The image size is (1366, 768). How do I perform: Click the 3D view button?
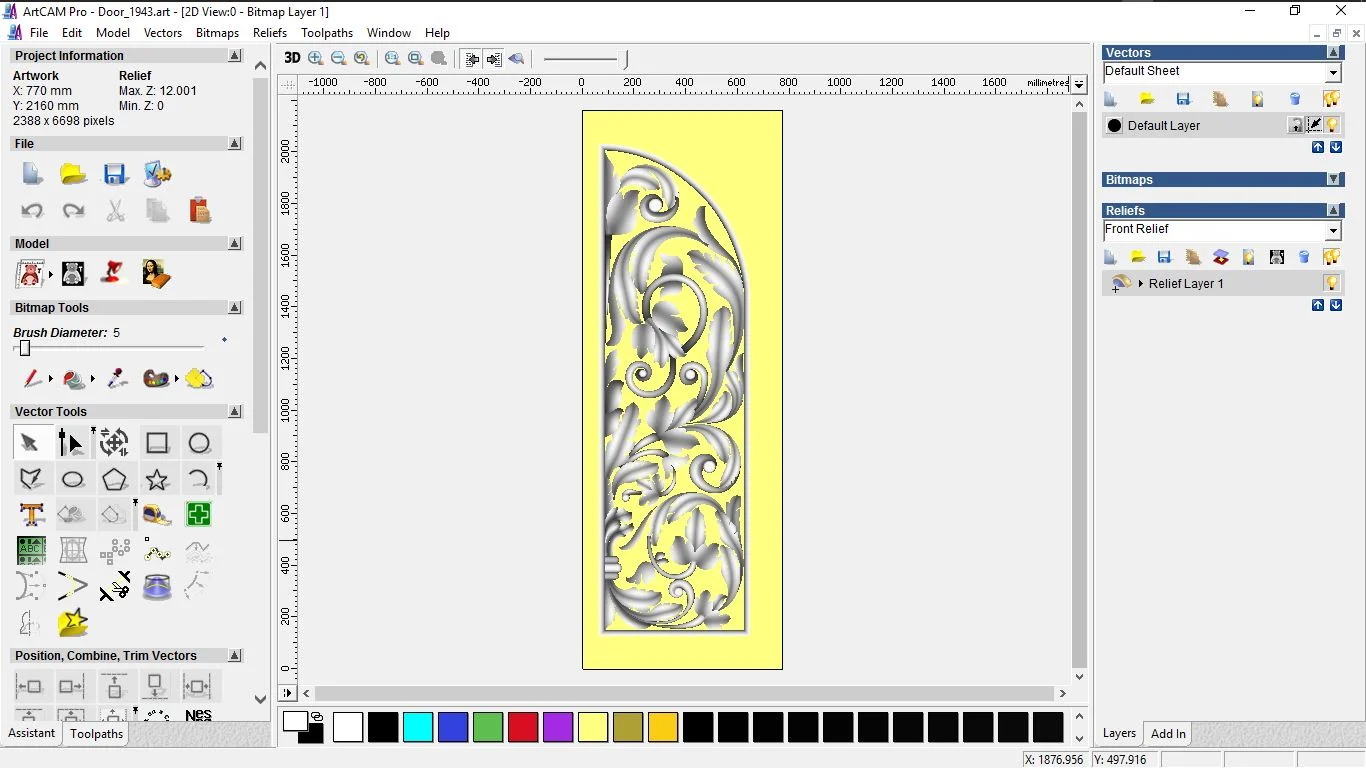pos(292,58)
